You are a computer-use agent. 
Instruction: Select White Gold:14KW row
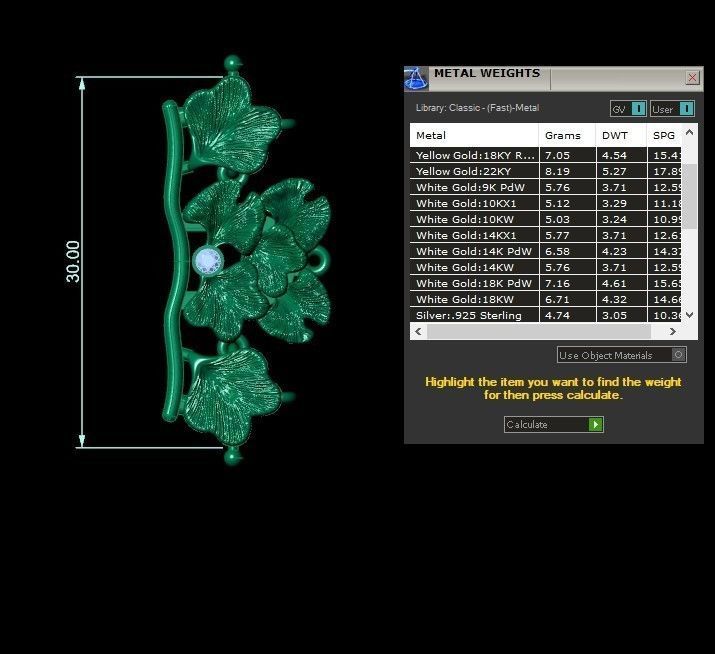pyautogui.click(x=546, y=267)
